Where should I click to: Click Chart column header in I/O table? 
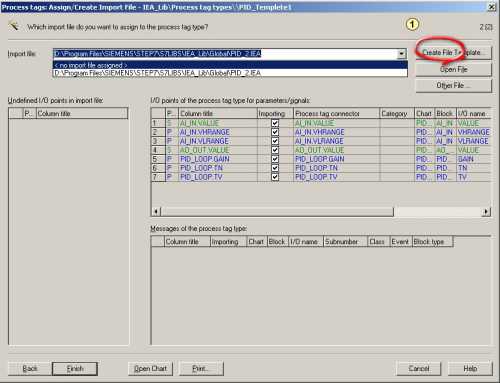tap(424, 114)
